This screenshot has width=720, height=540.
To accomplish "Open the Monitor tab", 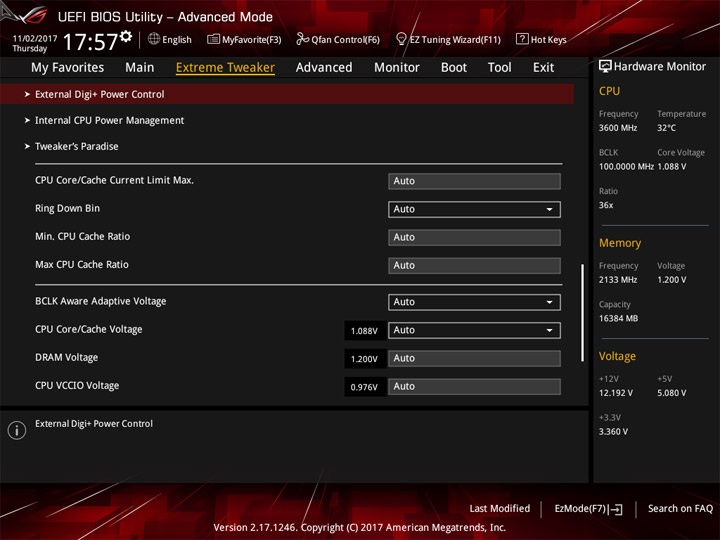I will point(397,68).
